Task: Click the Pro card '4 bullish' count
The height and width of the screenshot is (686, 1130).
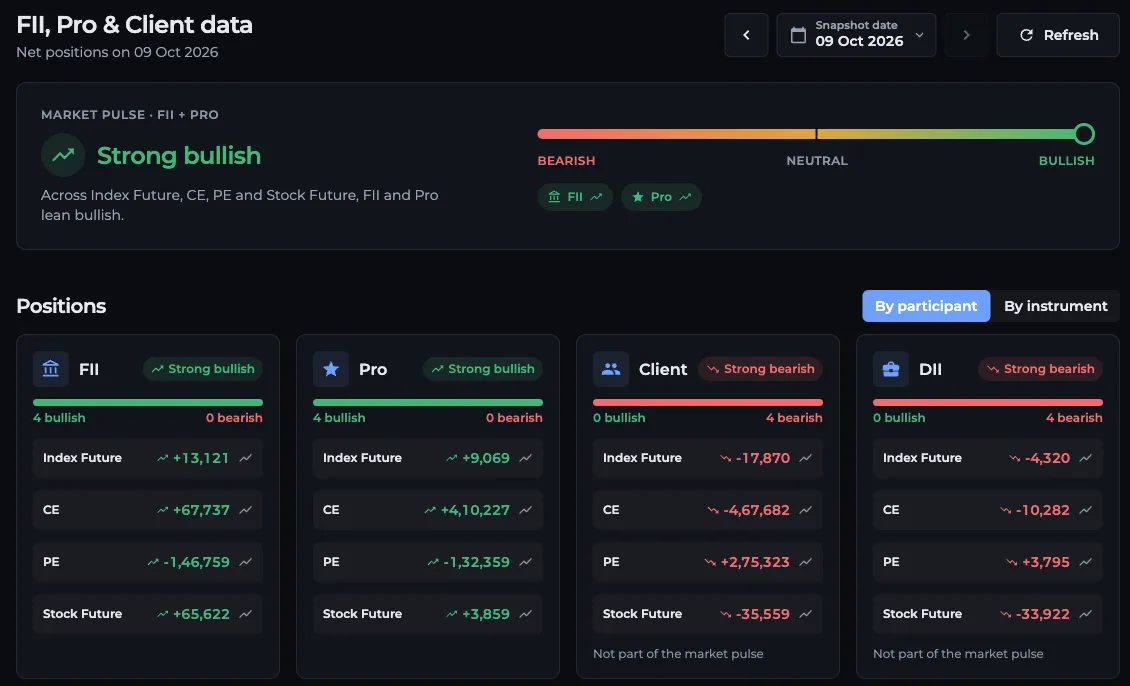Action: (x=339, y=418)
